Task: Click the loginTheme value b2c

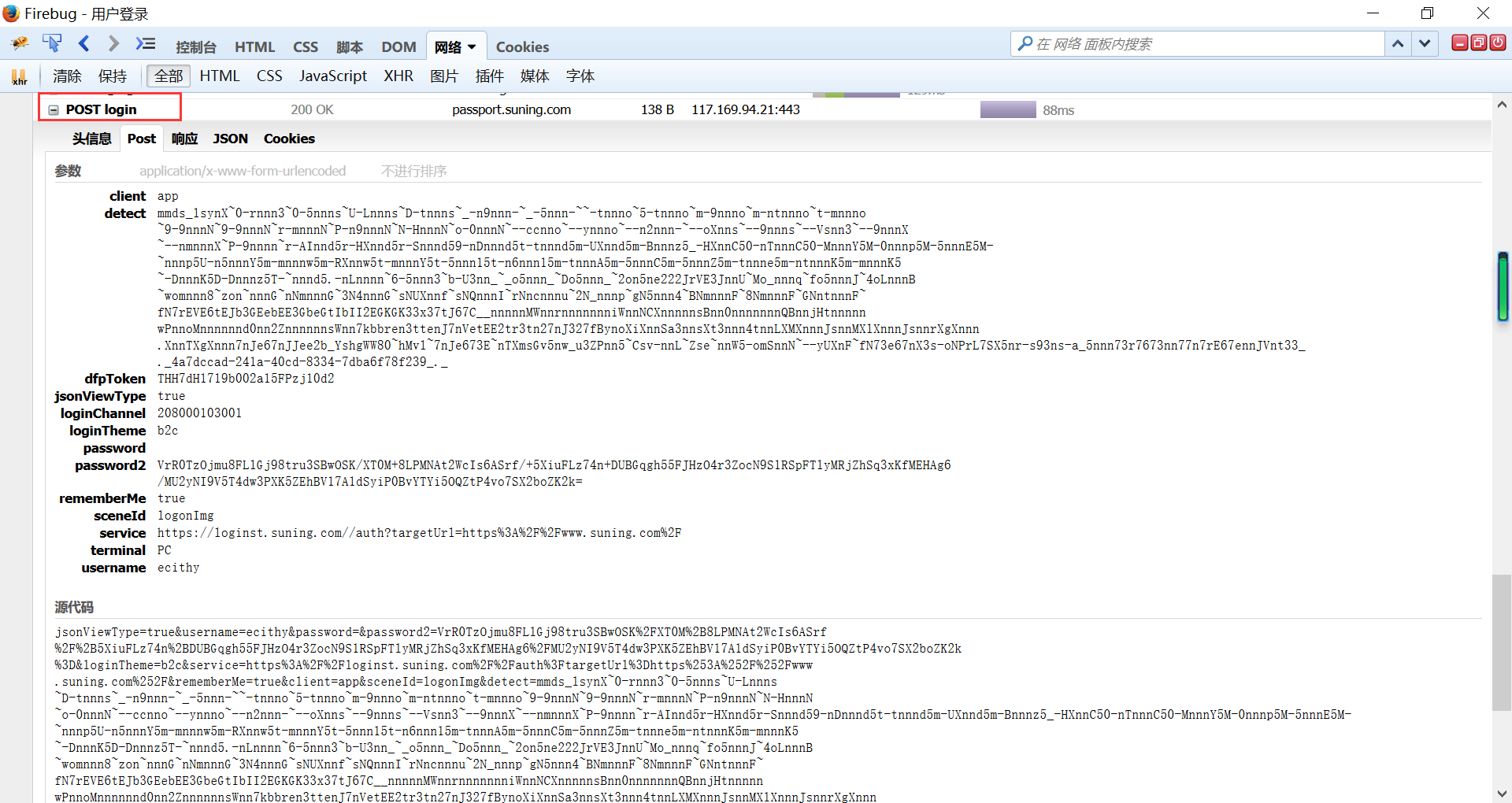Action: click(x=168, y=431)
